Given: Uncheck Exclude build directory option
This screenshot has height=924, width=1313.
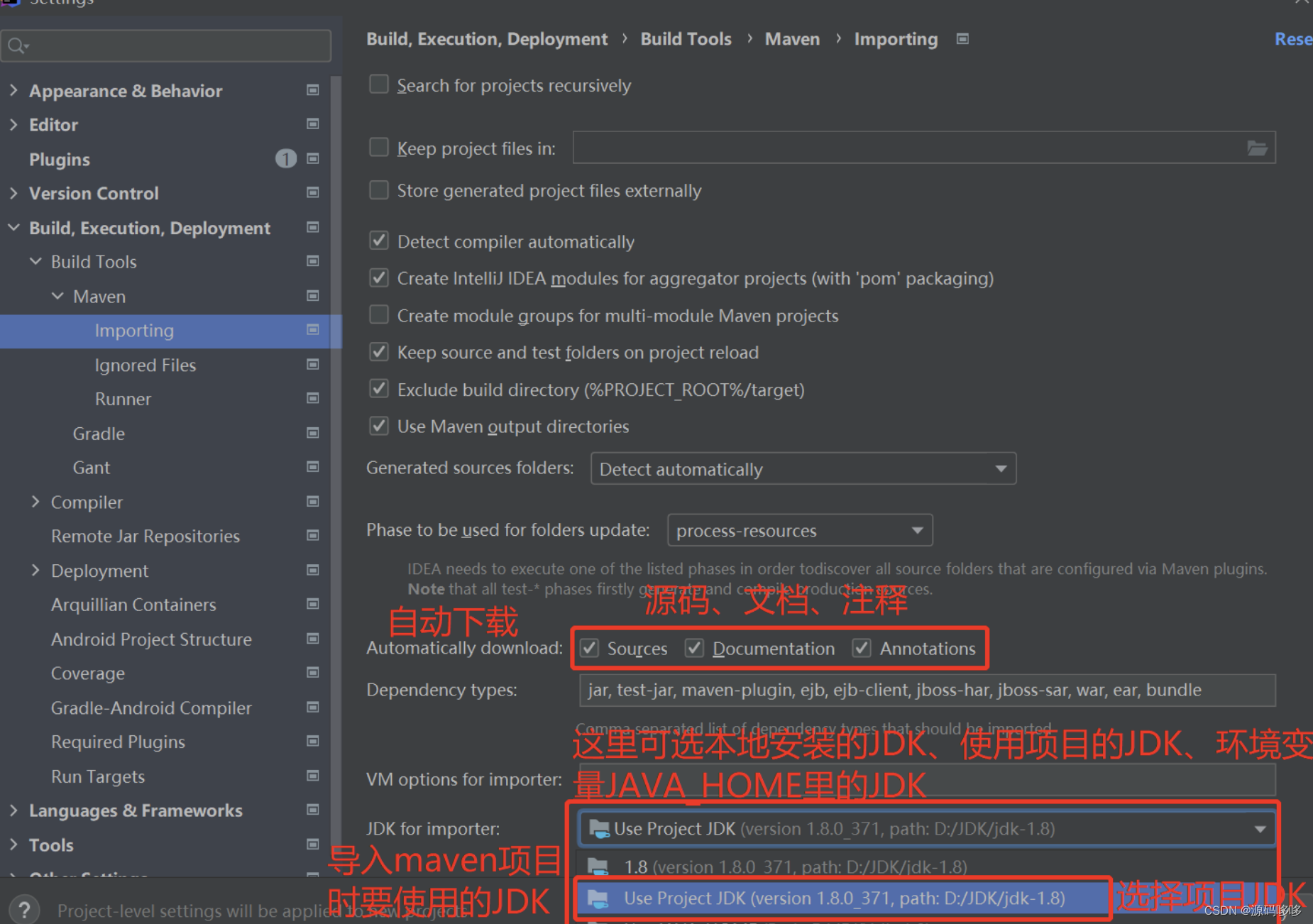Looking at the screenshot, I should point(379,389).
